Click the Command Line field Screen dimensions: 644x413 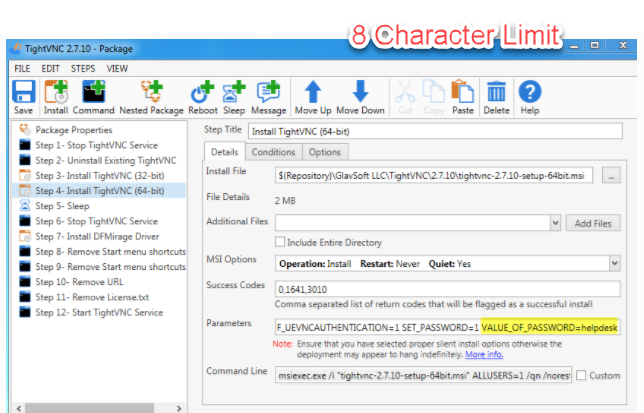tap(423, 375)
